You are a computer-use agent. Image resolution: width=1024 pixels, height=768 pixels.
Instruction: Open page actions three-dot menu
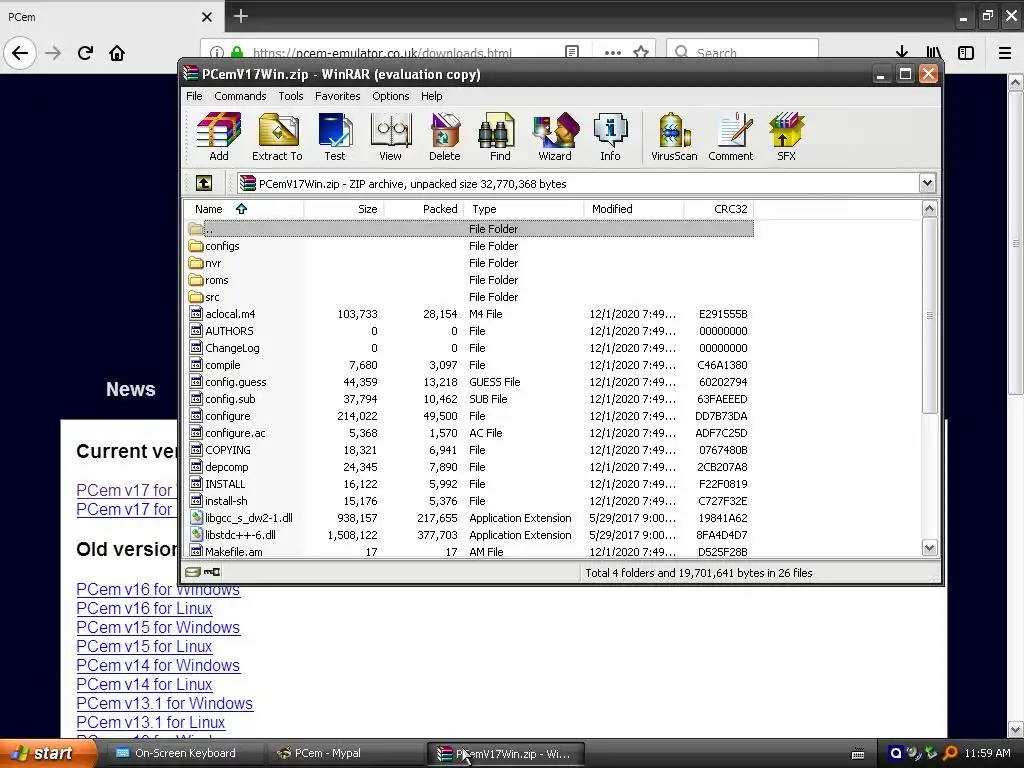pos(613,52)
